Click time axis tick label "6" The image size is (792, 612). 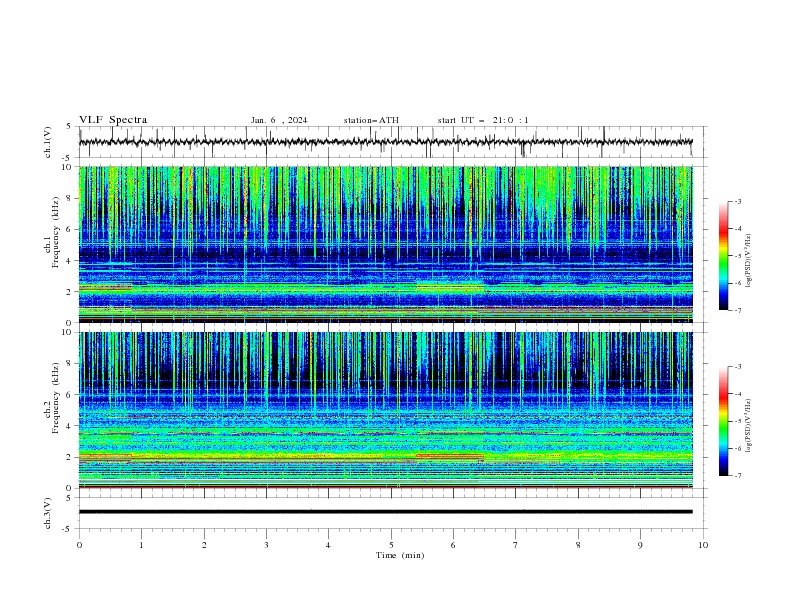453,545
